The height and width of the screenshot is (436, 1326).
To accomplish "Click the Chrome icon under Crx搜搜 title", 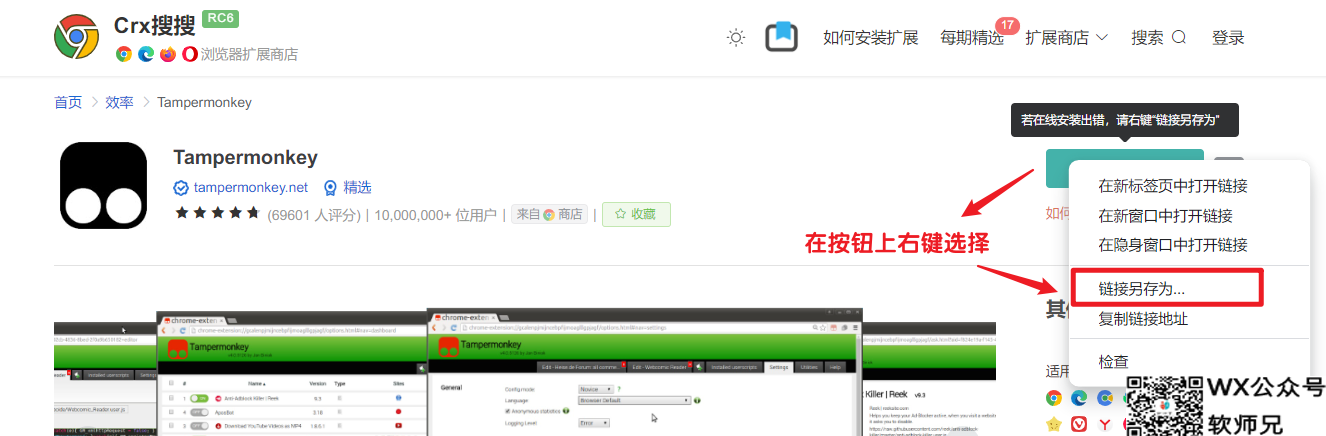I will [x=124, y=54].
